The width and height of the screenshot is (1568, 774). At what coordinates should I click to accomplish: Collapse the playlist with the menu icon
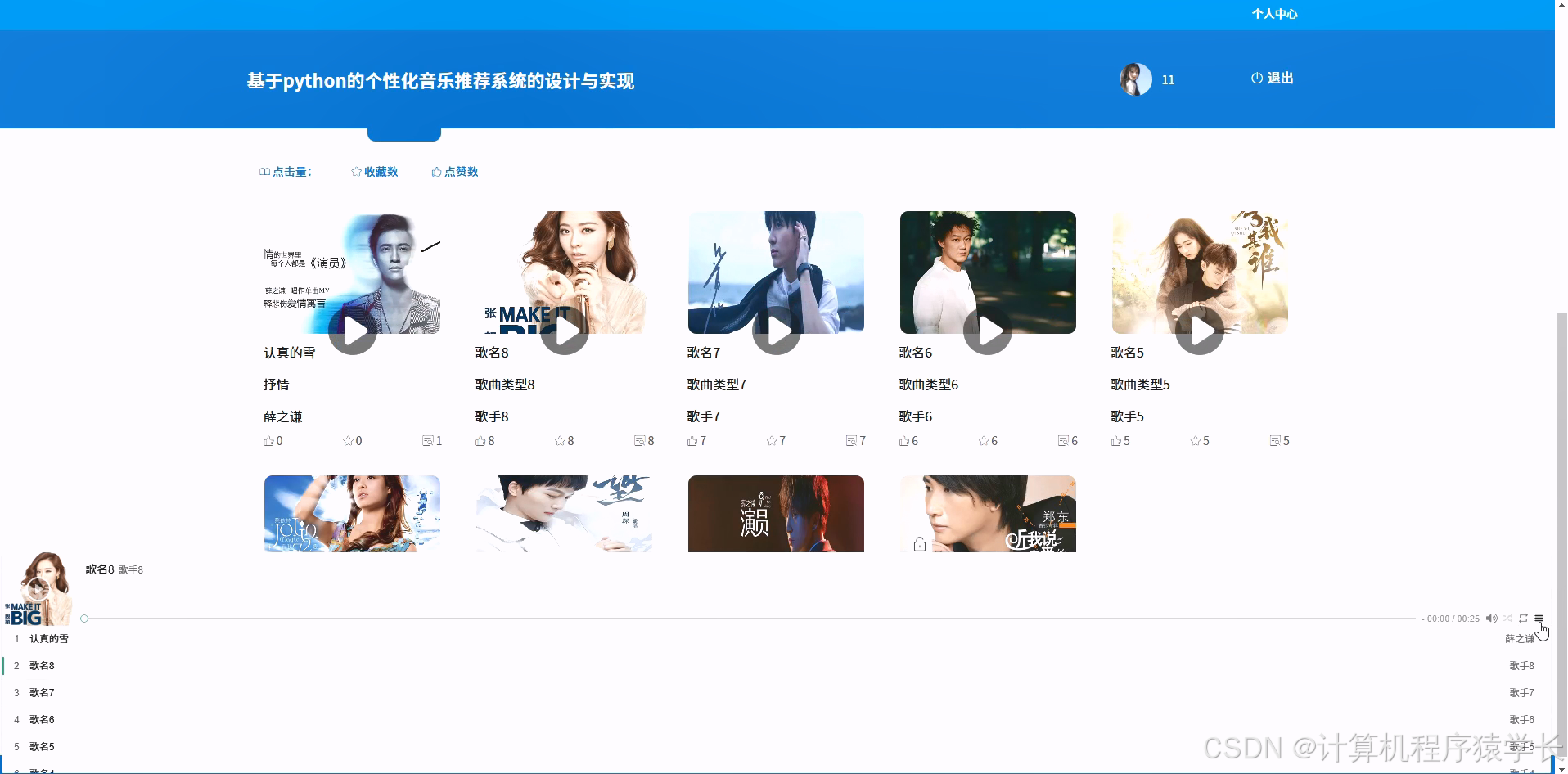coord(1539,619)
